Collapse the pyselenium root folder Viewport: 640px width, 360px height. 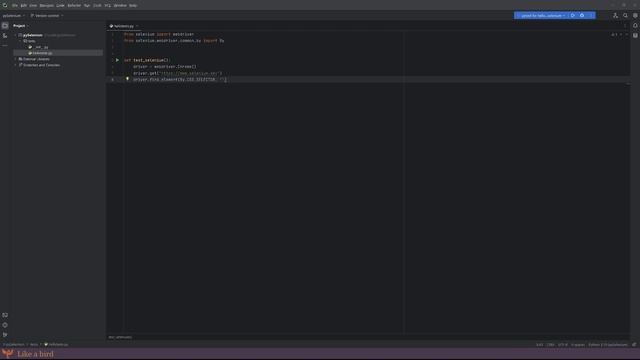coord(16,35)
